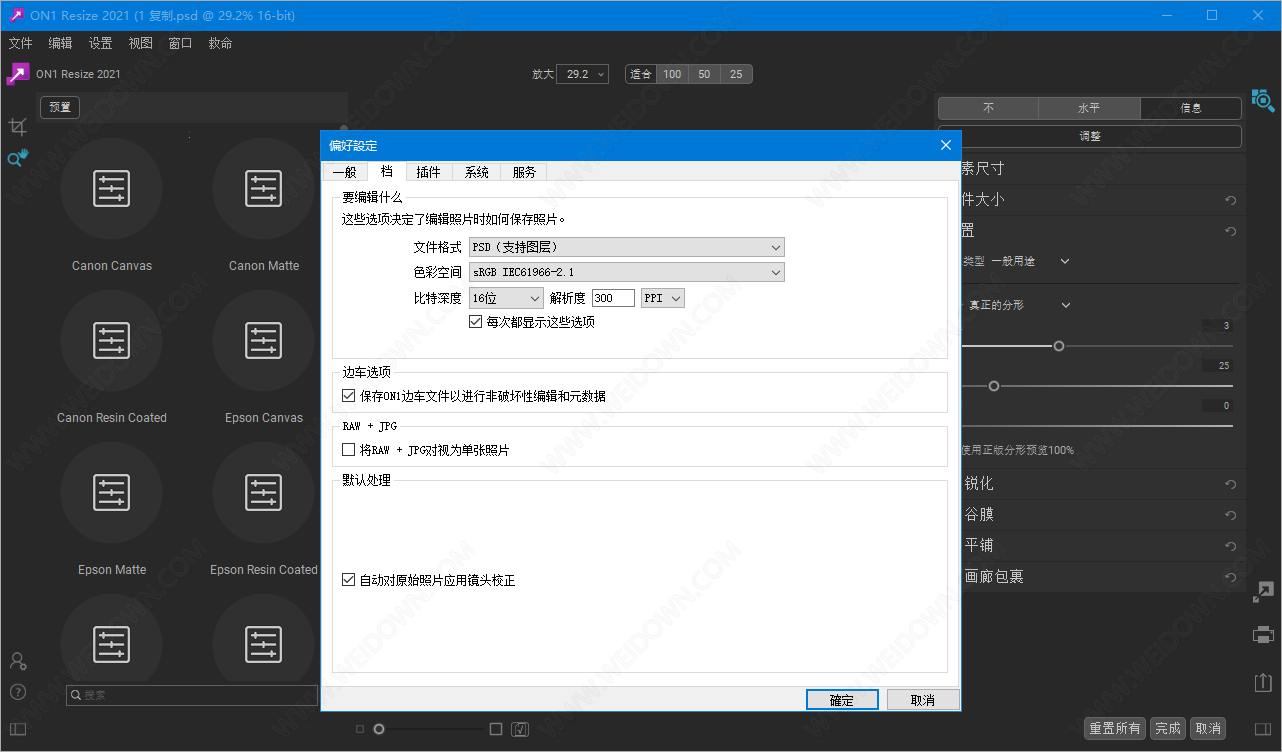
Task: Reset the 谷膜 section with its arrow
Action: point(1231,516)
